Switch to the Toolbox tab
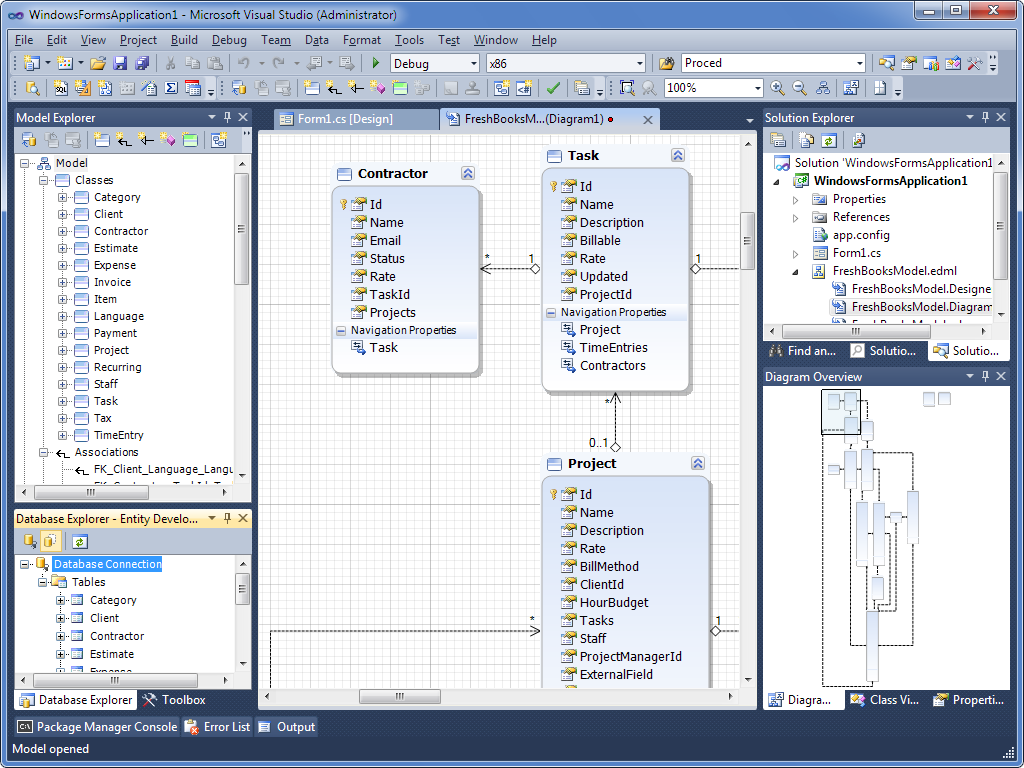 (x=174, y=699)
